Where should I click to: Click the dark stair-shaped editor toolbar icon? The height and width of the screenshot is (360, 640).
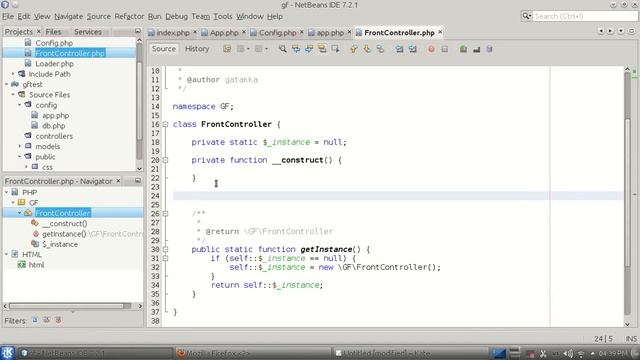pos(476,49)
